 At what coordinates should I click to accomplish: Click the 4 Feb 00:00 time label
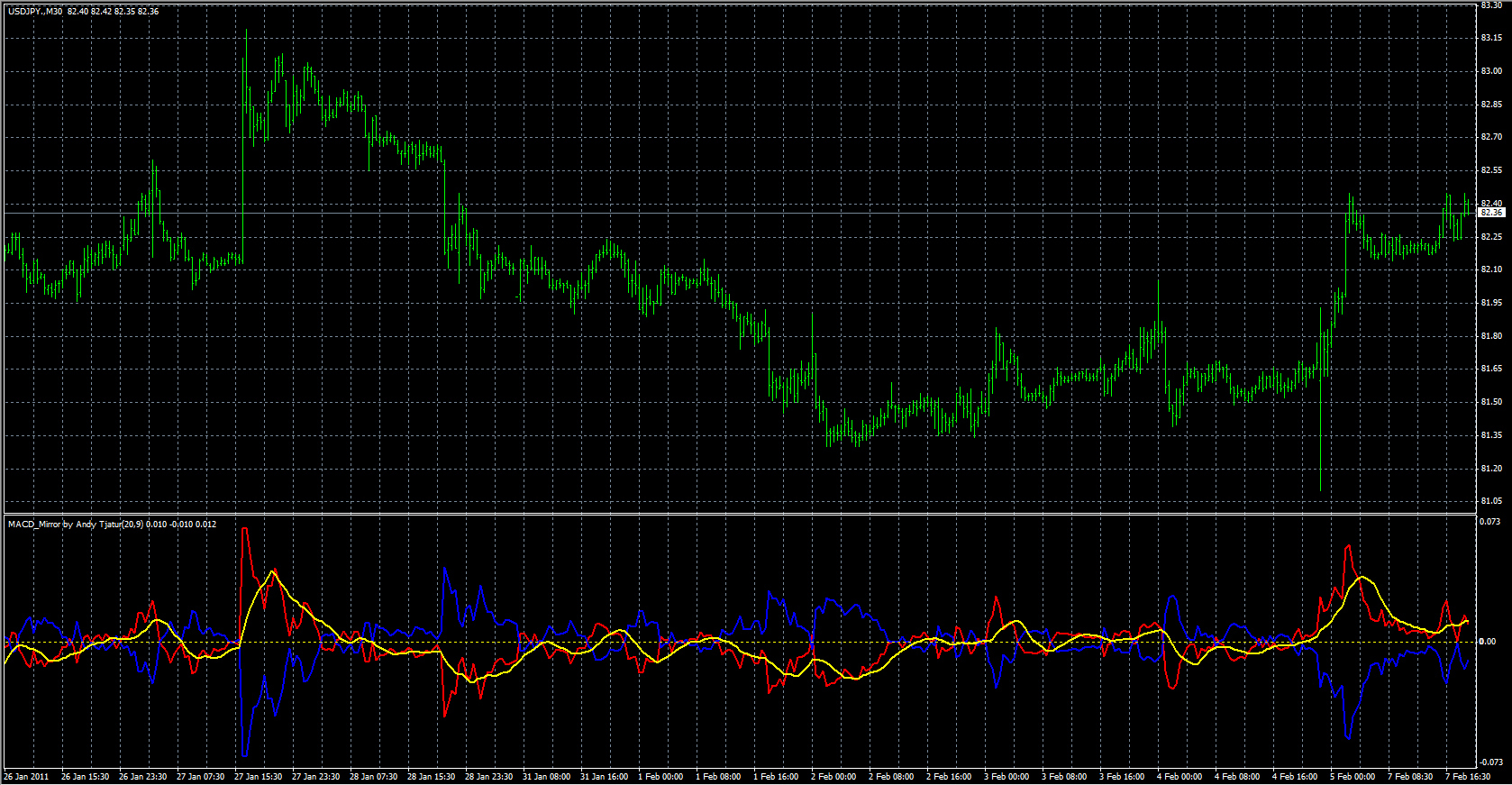coord(1180,777)
